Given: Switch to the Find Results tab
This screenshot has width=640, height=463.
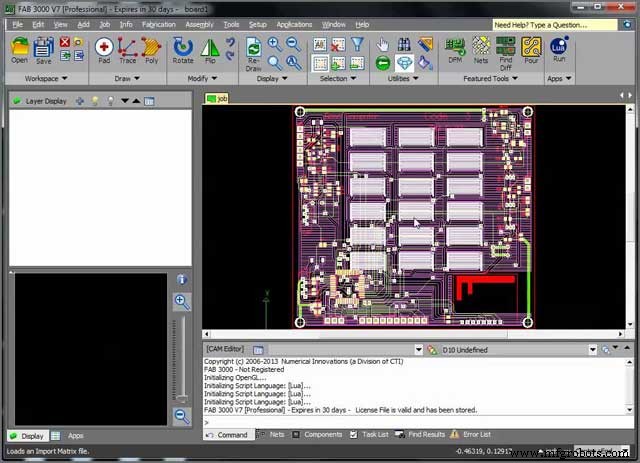Looking at the screenshot, I should [420, 435].
